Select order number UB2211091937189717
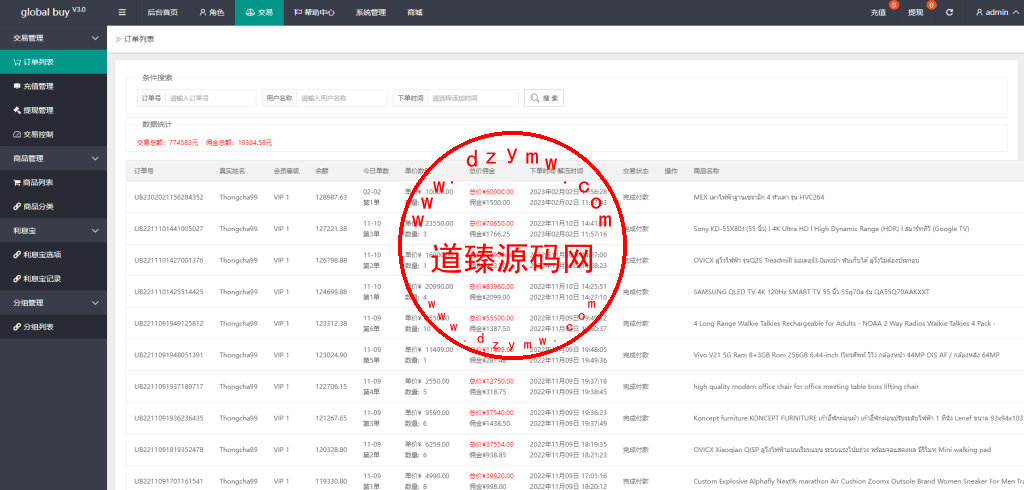The height and width of the screenshot is (490, 1024). click(x=168, y=387)
